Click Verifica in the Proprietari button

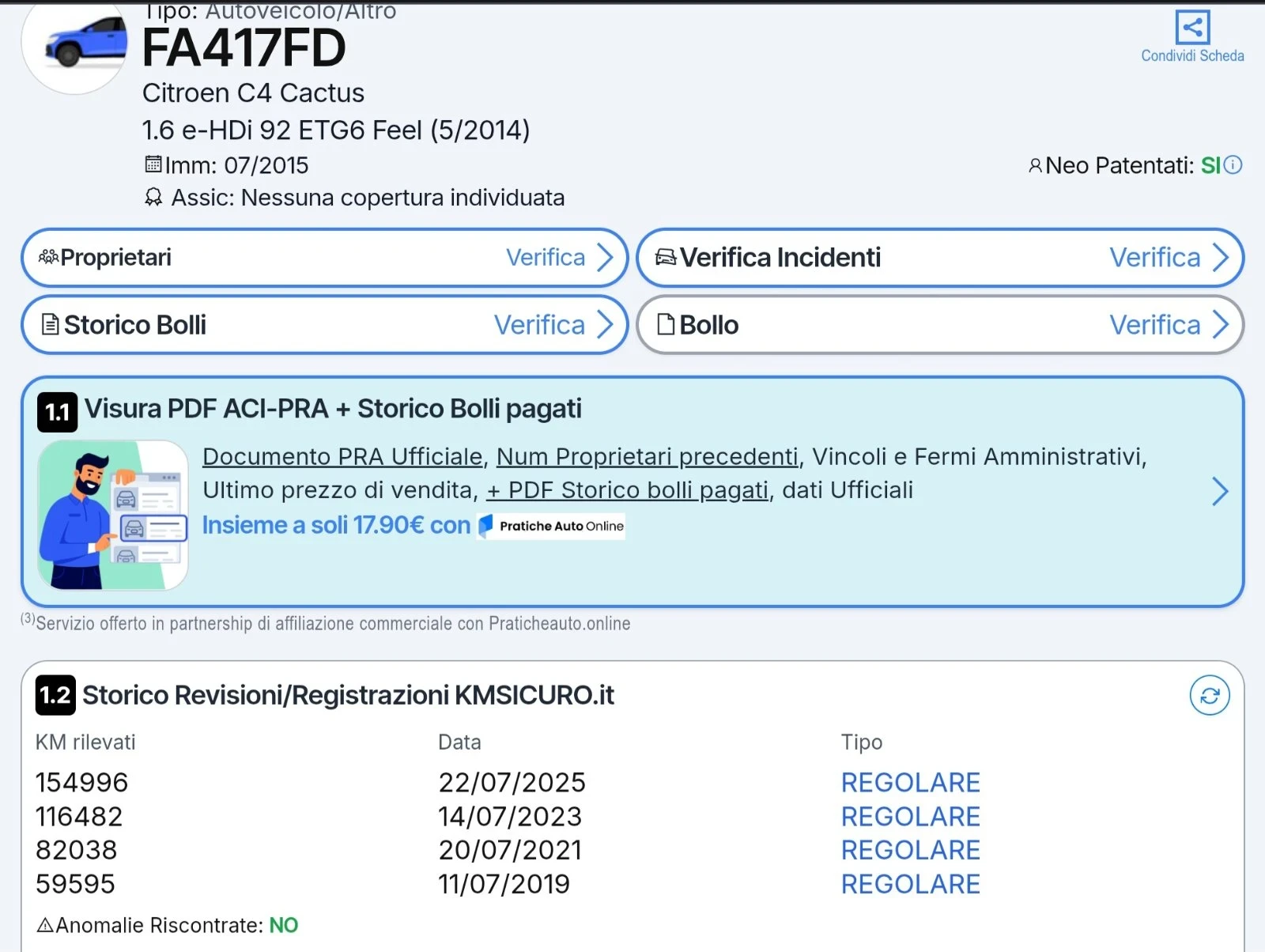pos(546,257)
